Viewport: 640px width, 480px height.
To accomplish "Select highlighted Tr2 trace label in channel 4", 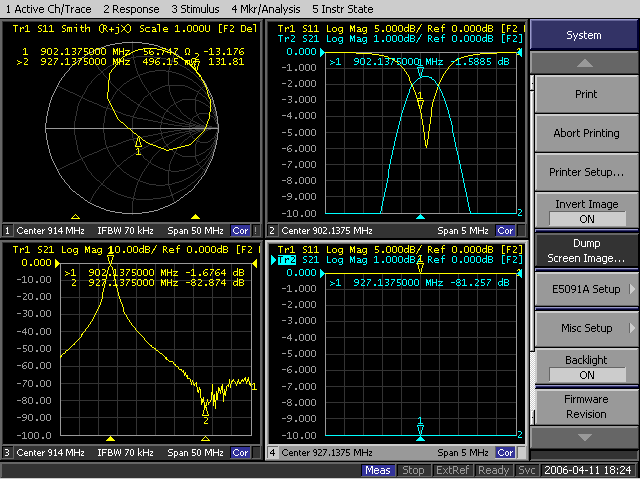I will point(287,260).
